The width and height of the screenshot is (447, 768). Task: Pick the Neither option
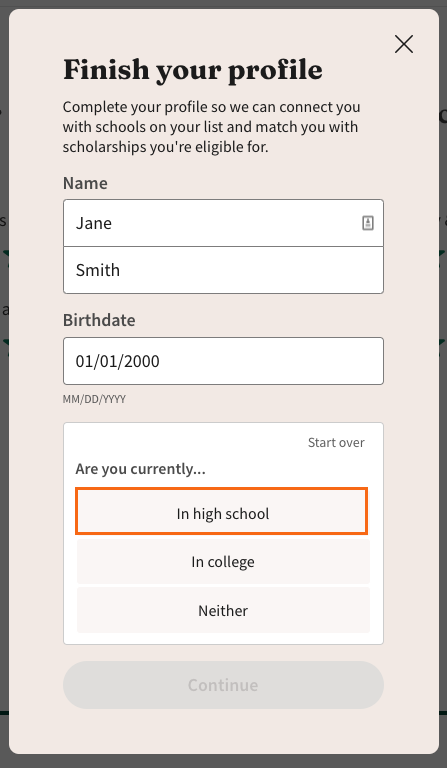[x=223, y=610]
